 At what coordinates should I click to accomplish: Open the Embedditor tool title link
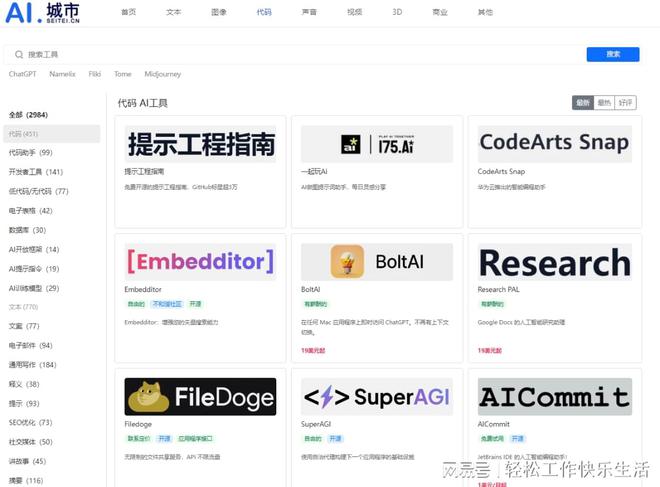143,289
